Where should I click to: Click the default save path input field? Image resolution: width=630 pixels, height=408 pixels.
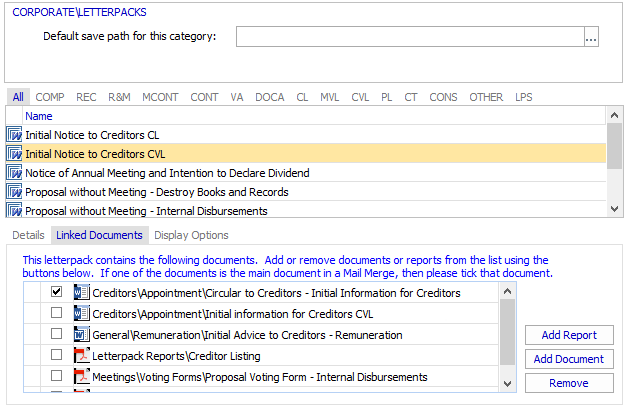coord(409,37)
